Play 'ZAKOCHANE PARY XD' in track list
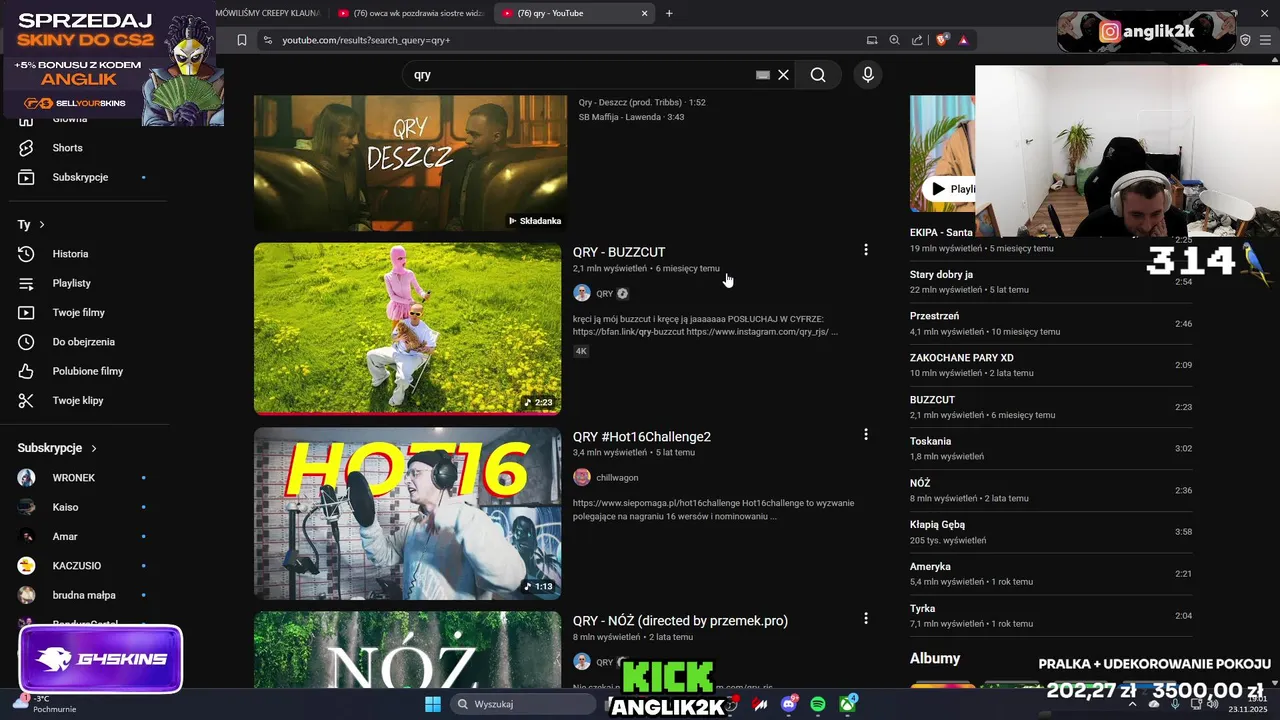The height and width of the screenshot is (720, 1280). point(1051,365)
